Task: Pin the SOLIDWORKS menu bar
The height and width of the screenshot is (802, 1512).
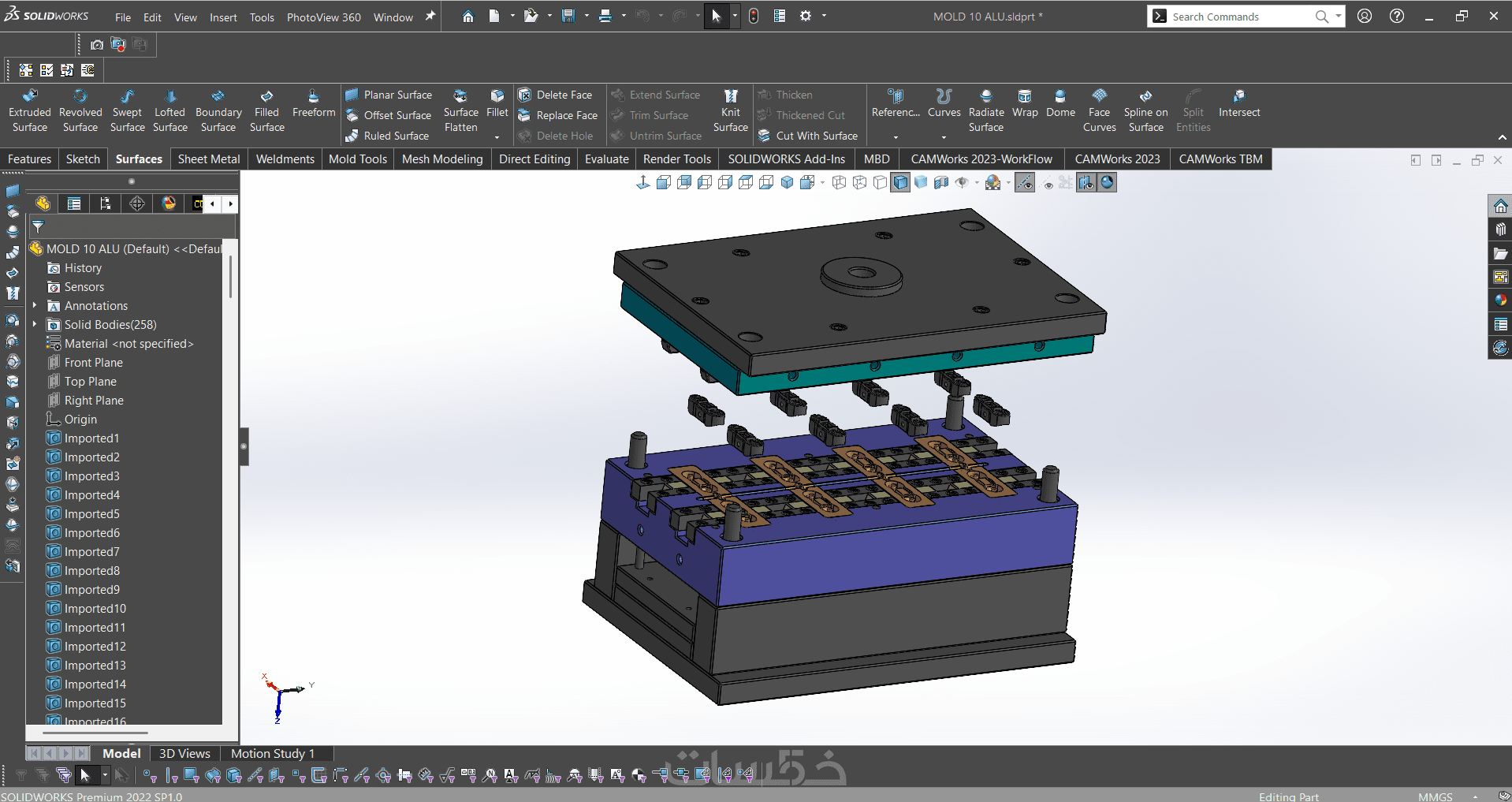Action: tap(430, 17)
